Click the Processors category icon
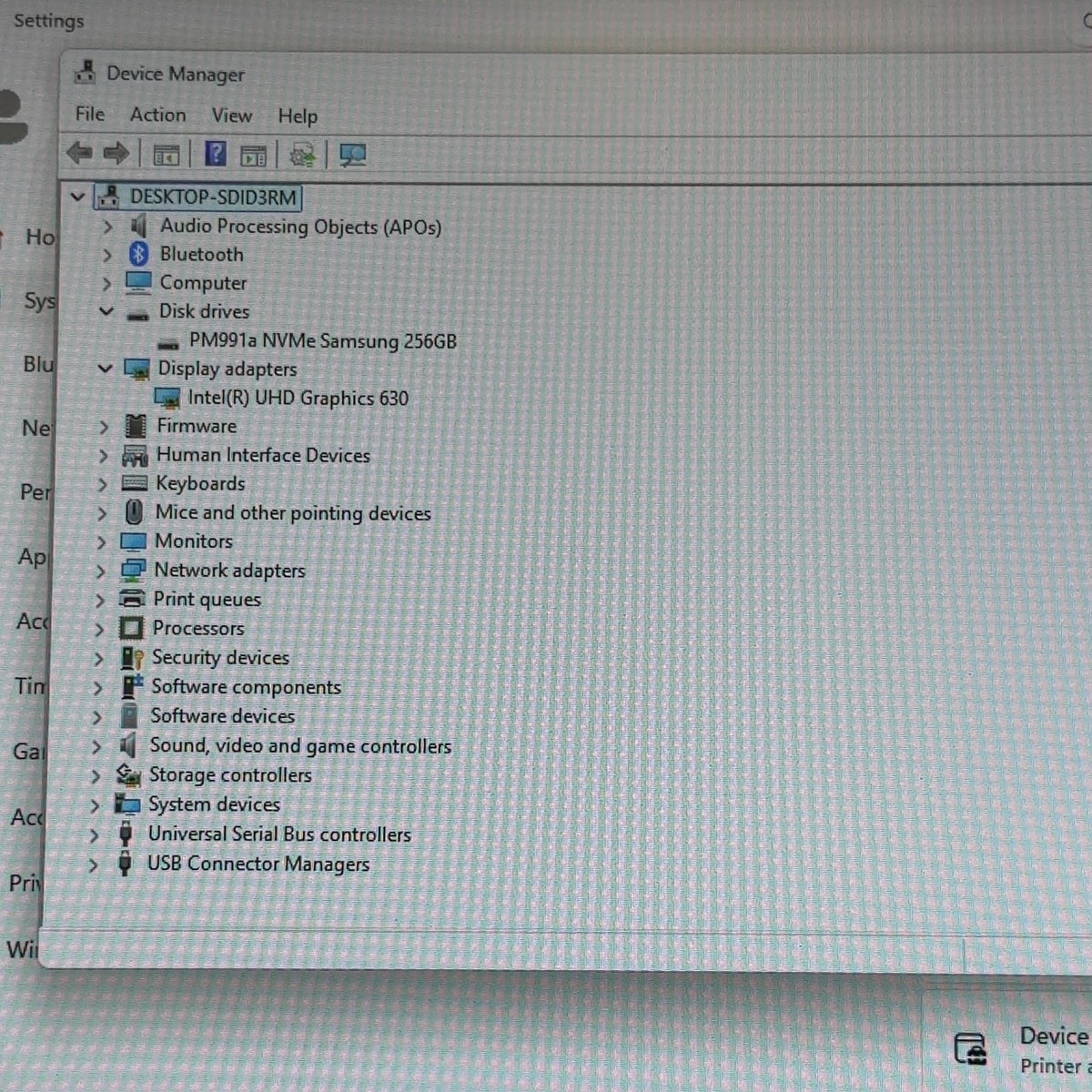 click(131, 628)
